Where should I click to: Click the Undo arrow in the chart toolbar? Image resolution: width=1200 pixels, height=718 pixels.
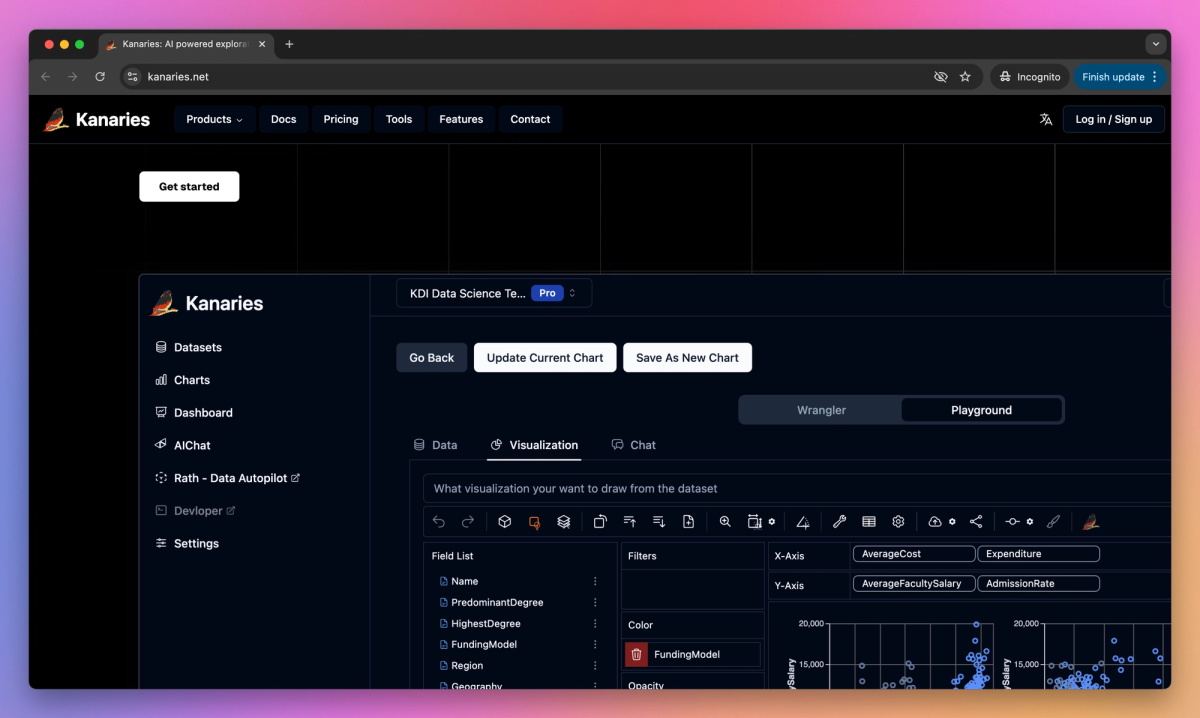click(439, 521)
